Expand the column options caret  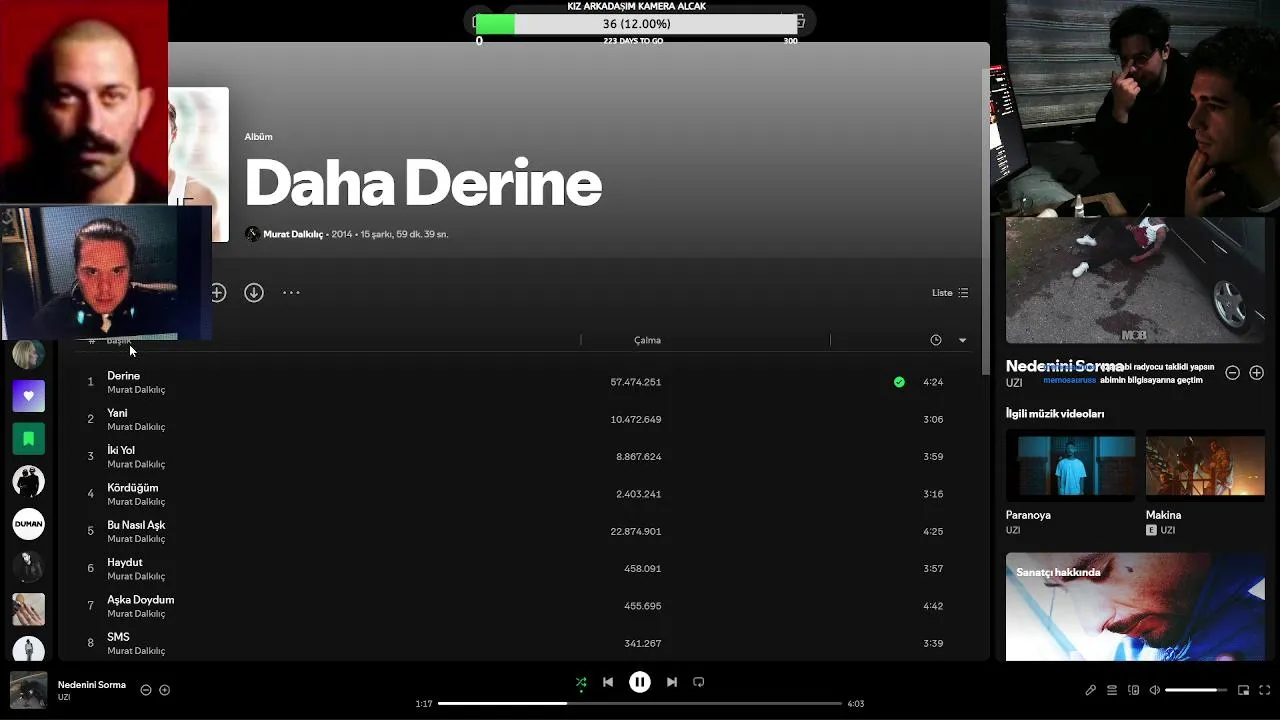click(963, 340)
